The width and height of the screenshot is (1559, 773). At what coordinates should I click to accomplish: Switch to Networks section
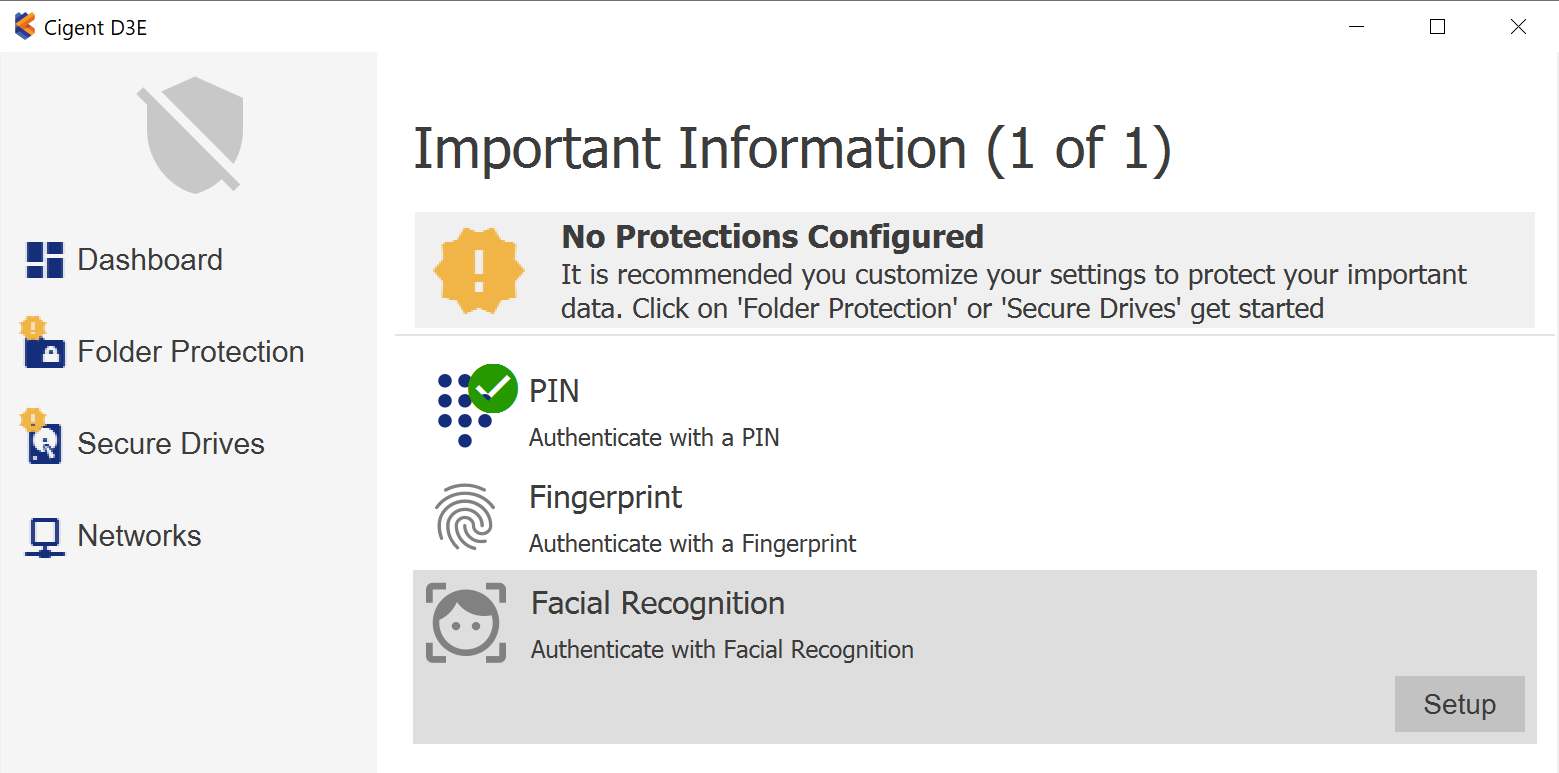click(x=139, y=536)
